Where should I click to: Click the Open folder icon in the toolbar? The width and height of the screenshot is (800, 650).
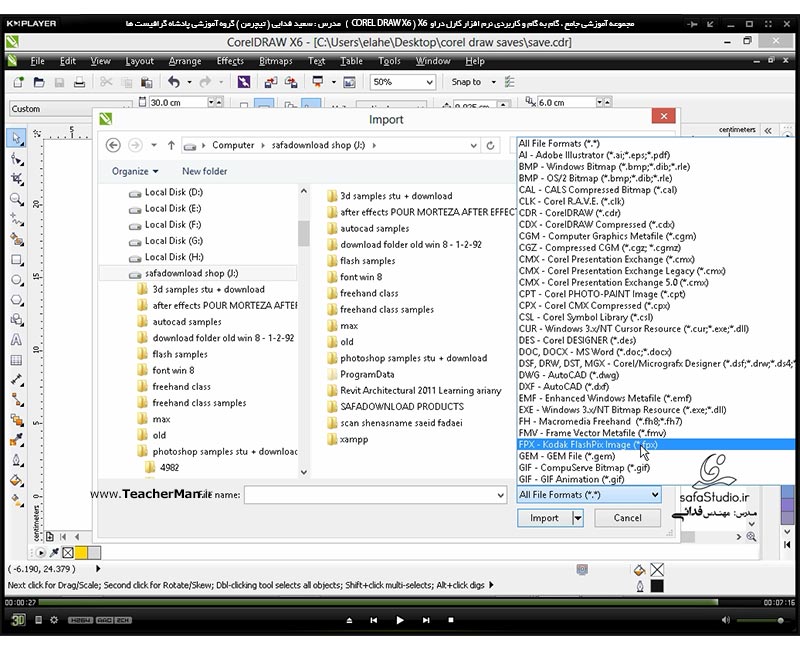39,82
